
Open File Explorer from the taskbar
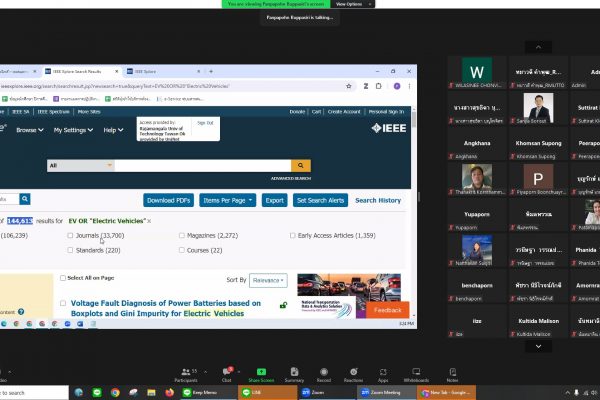(152, 392)
